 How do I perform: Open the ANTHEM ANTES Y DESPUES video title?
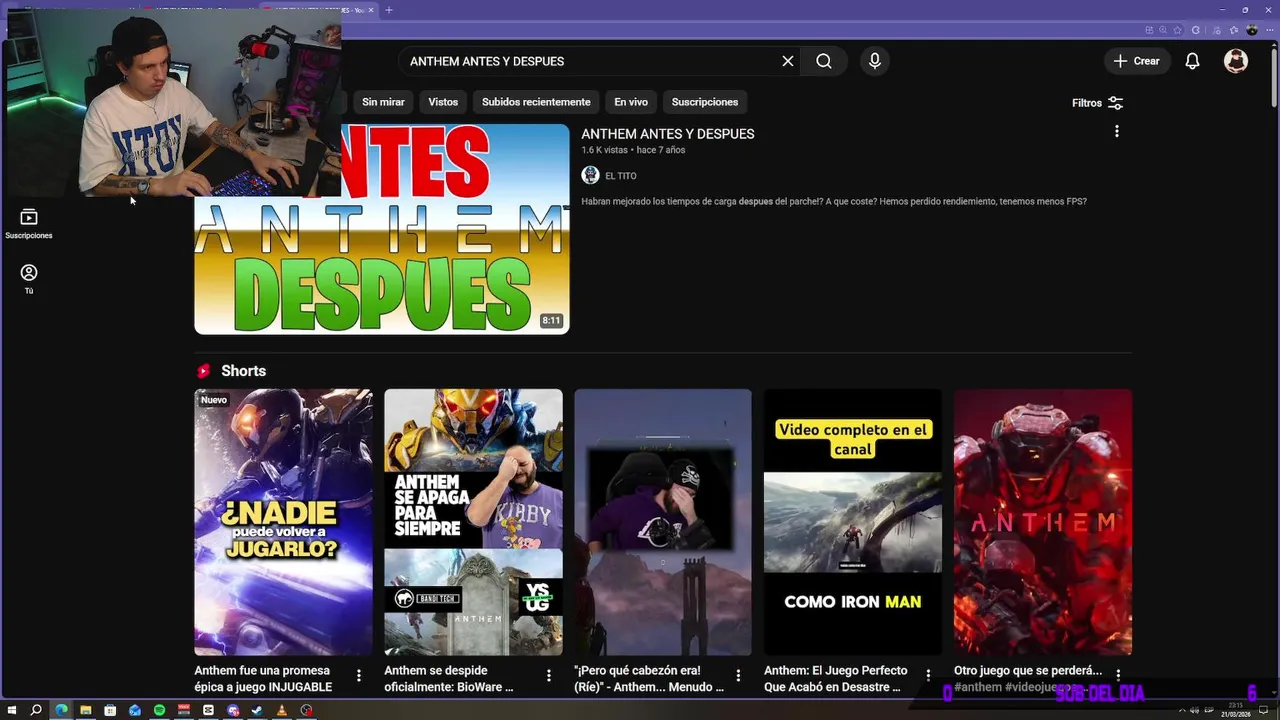click(668, 134)
